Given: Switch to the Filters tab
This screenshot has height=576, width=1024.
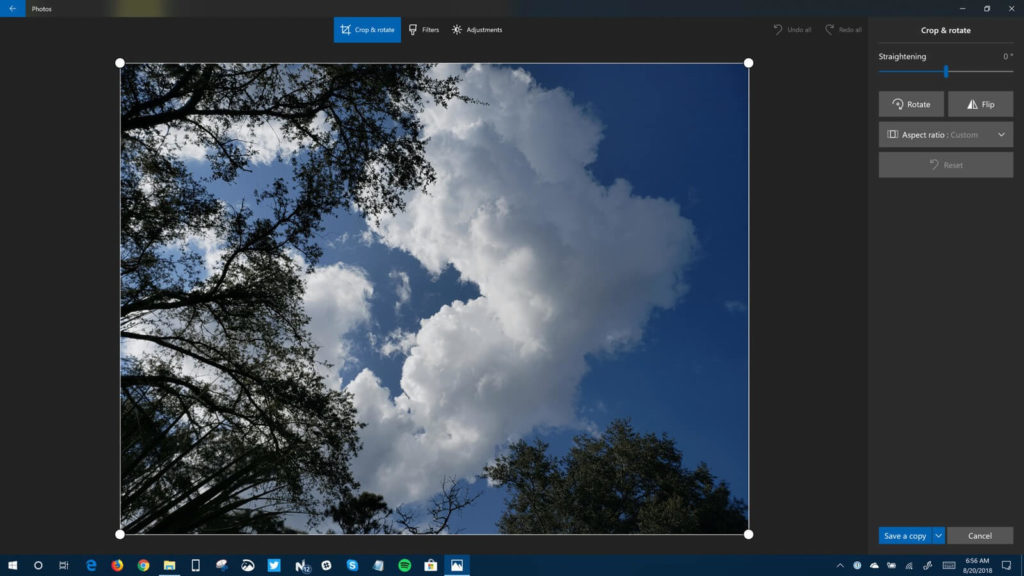Looking at the screenshot, I should (x=424, y=30).
